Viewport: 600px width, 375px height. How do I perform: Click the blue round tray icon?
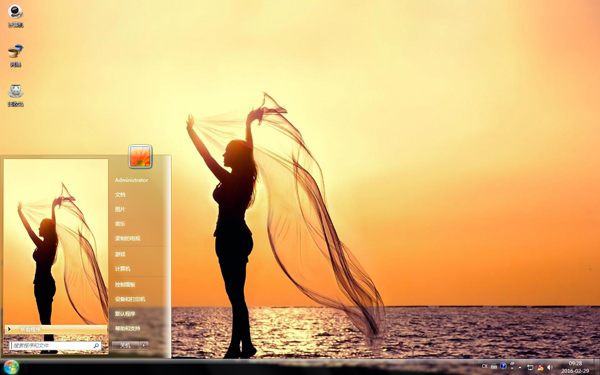coord(503,367)
